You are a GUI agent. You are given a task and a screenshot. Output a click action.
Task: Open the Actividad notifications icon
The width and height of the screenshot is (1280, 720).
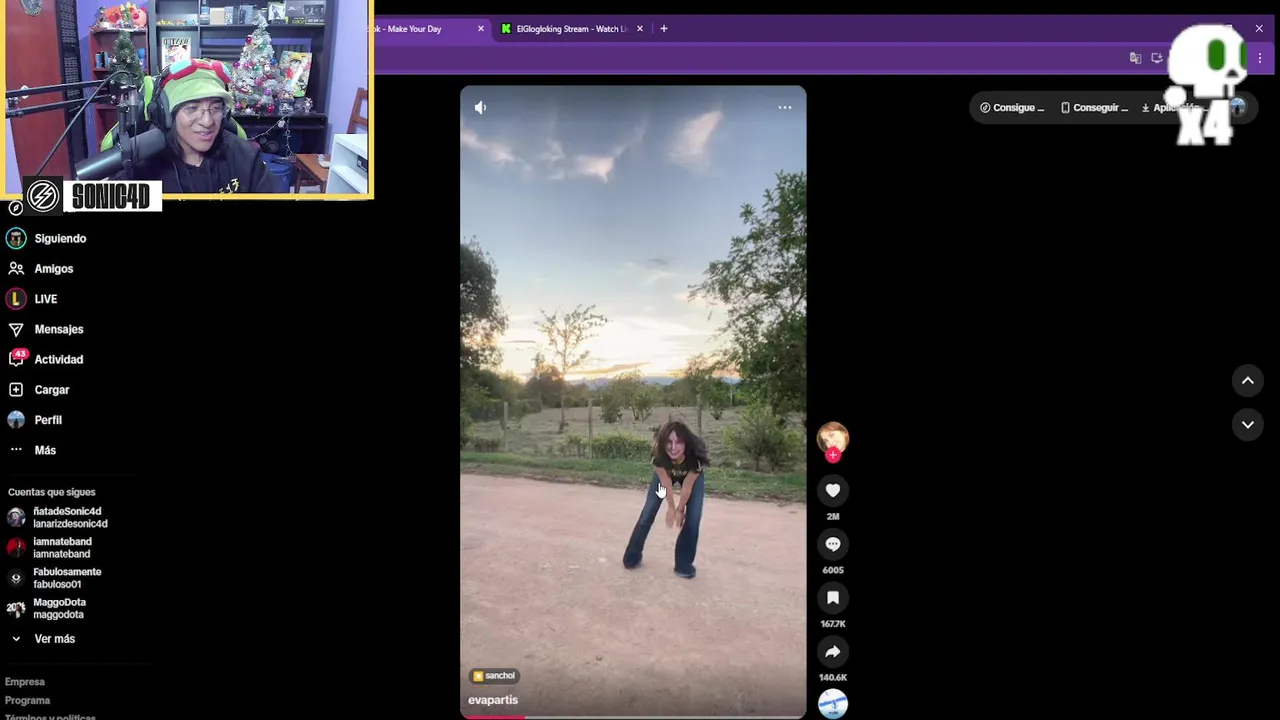[16, 359]
